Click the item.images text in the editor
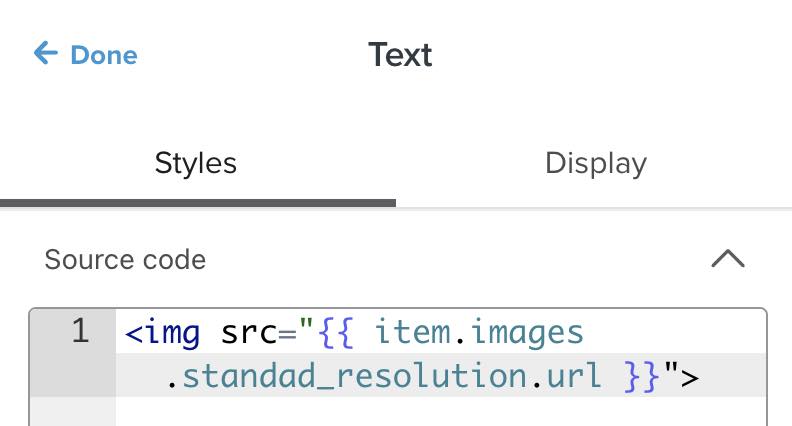Image resolution: width=792 pixels, height=426 pixels. 477,332
